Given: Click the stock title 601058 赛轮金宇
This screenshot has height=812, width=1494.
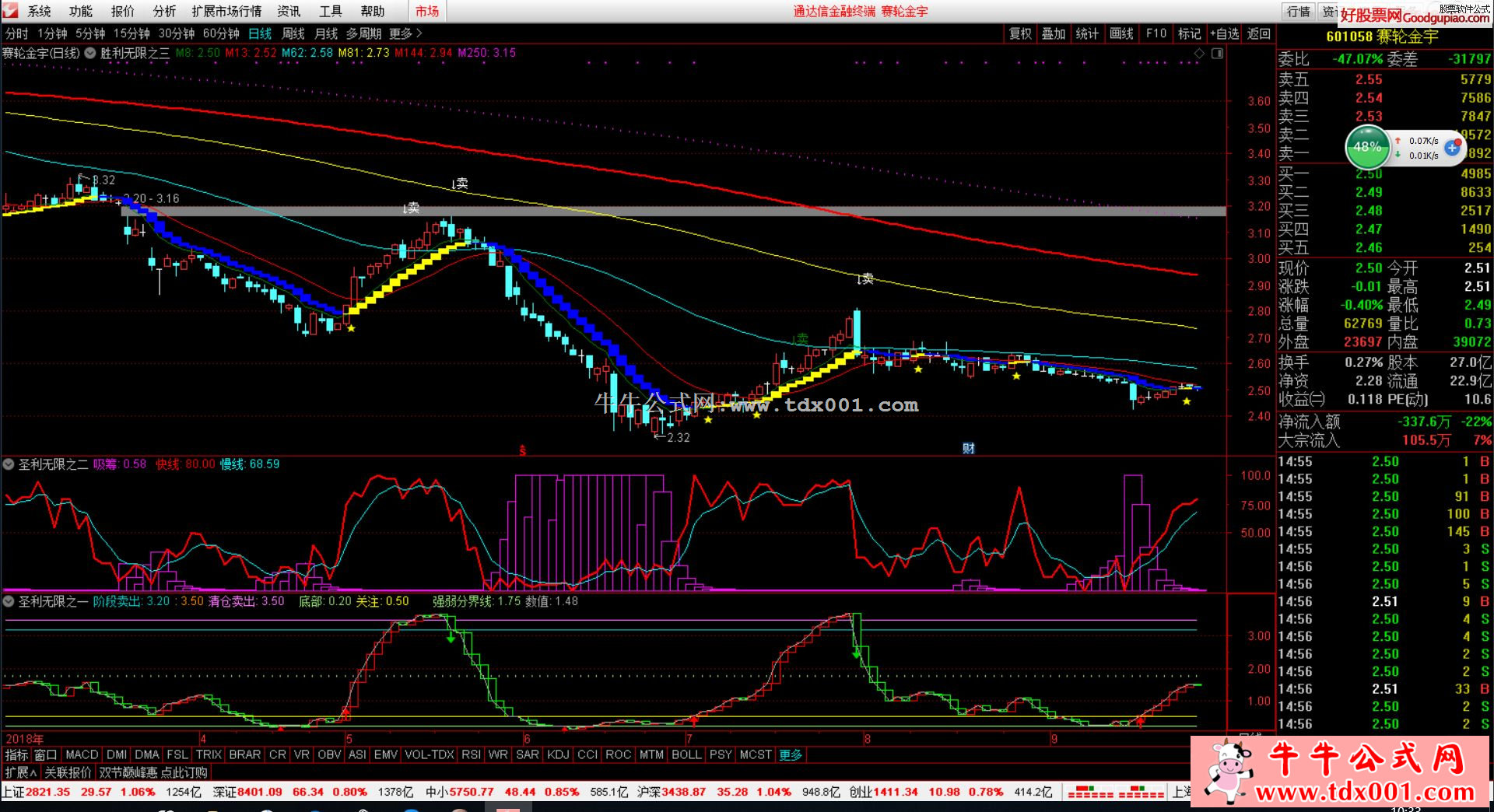Looking at the screenshot, I should click(x=1383, y=37).
